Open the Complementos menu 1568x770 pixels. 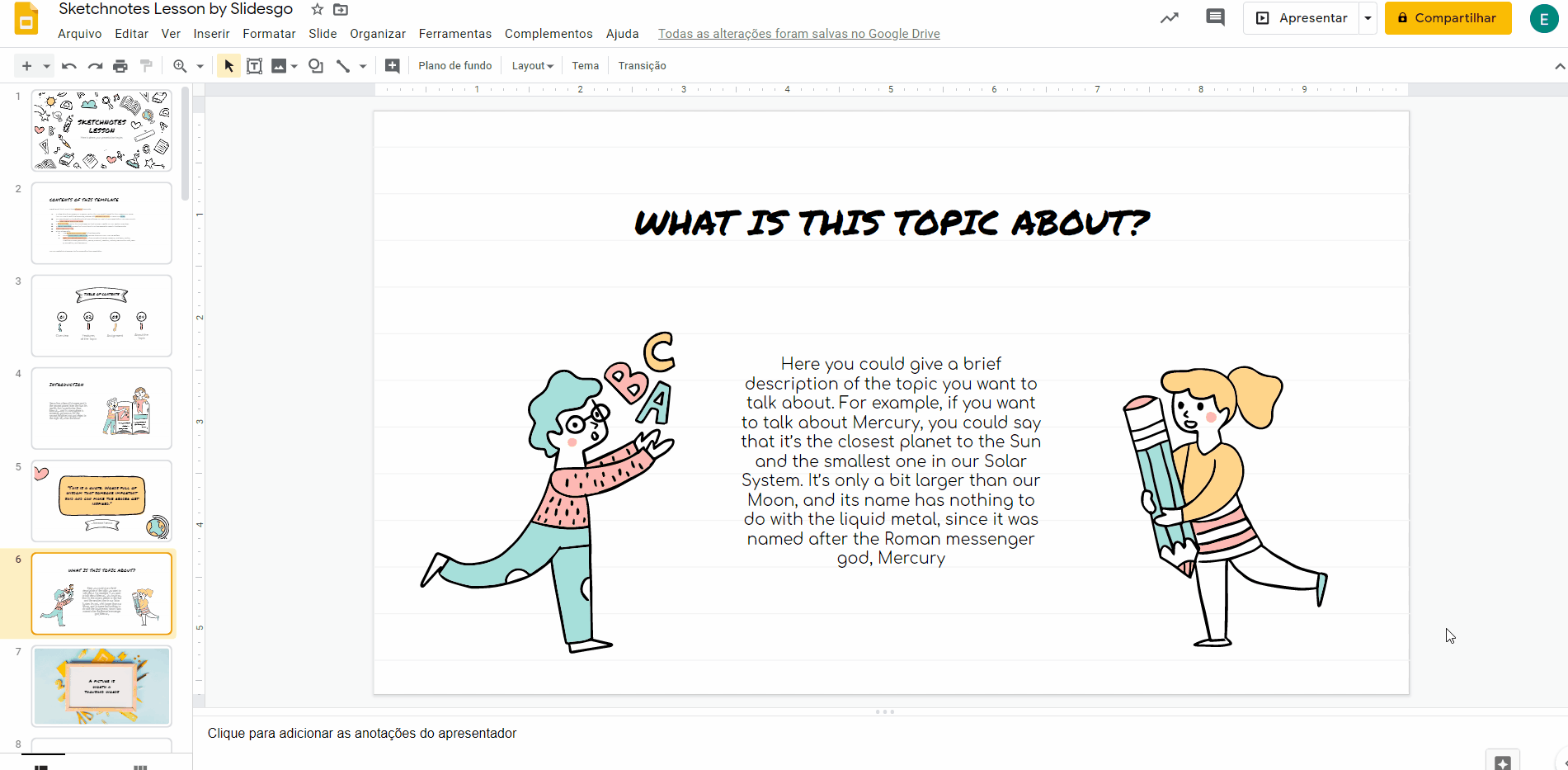tap(549, 34)
